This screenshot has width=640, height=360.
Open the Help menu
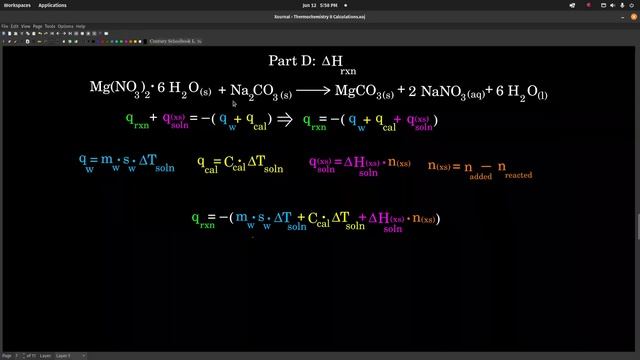[80, 26]
